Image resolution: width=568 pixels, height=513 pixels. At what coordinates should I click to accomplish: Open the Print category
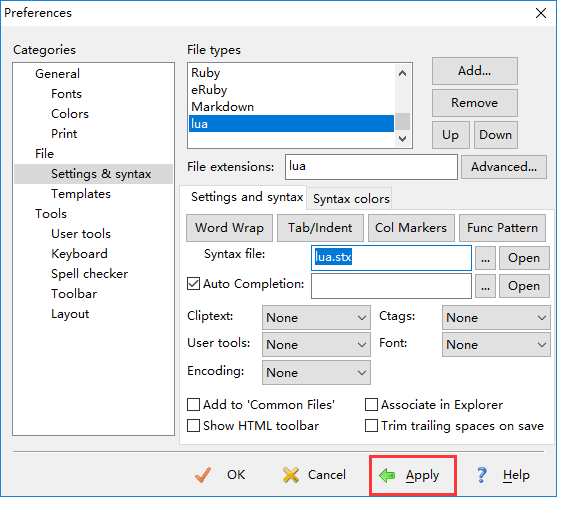coord(64,134)
